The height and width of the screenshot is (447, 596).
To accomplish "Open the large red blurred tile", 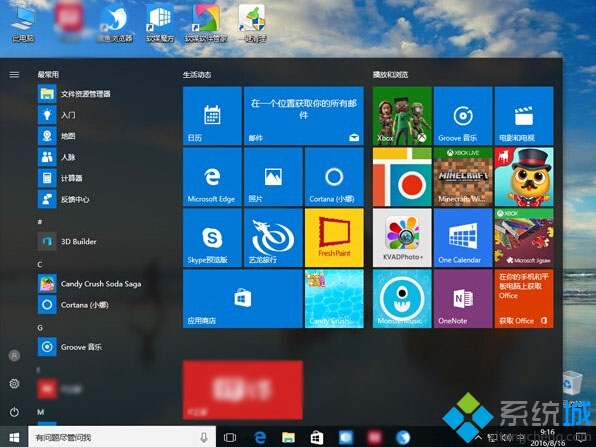I will tap(243, 390).
